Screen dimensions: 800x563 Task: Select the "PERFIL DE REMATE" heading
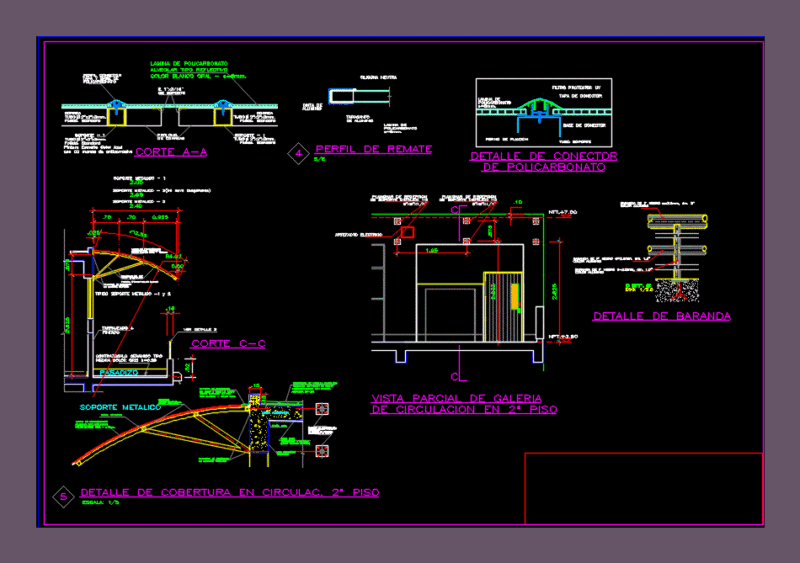coord(373,149)
